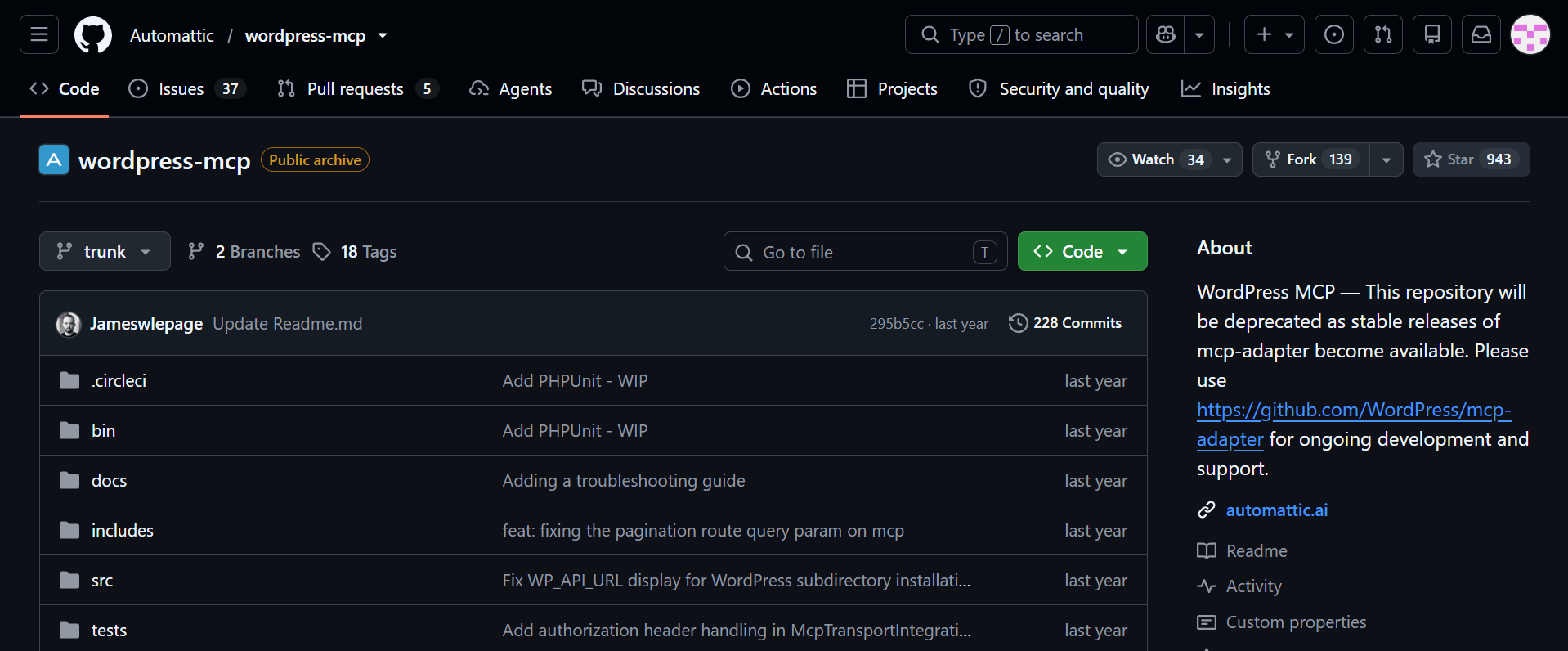
Task: Open the tests folder
Action: (109, 630)
